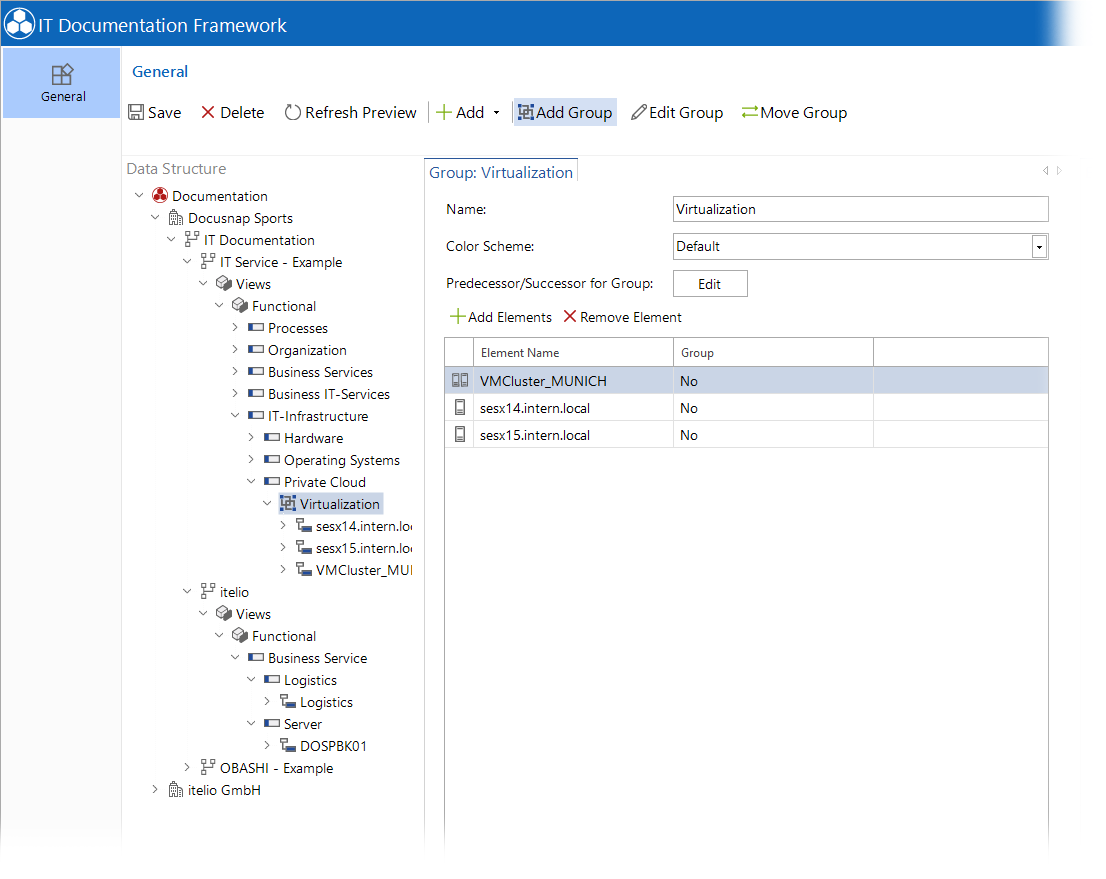Open the Add dropdown arrow
This screenshot has height=879, width=1106.
(497, 113)
